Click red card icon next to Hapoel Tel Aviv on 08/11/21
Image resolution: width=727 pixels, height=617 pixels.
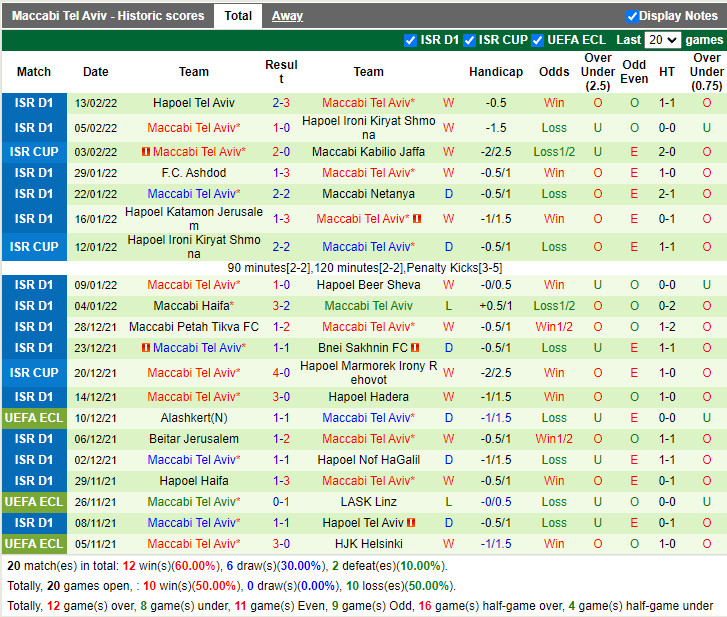(x=411, y=523)
